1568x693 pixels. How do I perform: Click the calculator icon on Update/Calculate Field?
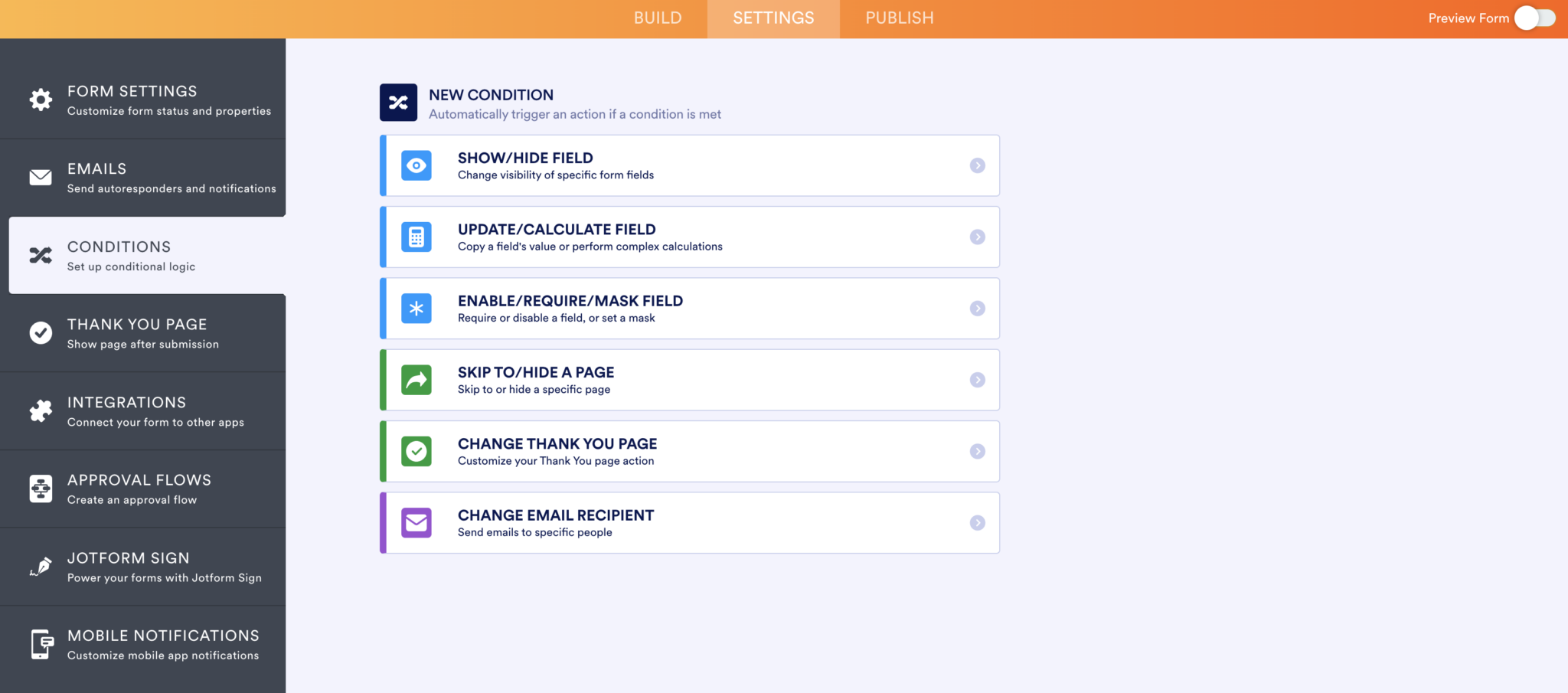click(416, 237)
